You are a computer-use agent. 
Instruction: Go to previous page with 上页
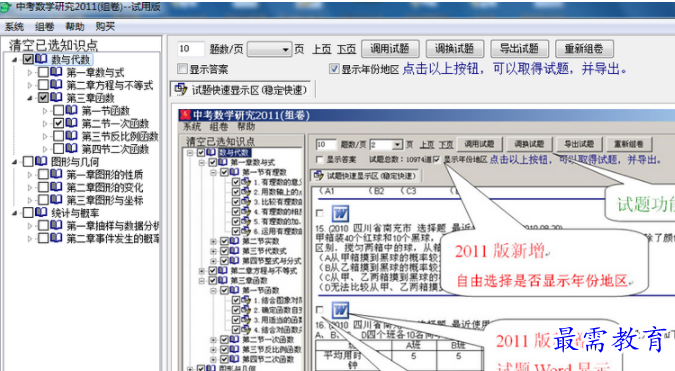click(322, 49)
